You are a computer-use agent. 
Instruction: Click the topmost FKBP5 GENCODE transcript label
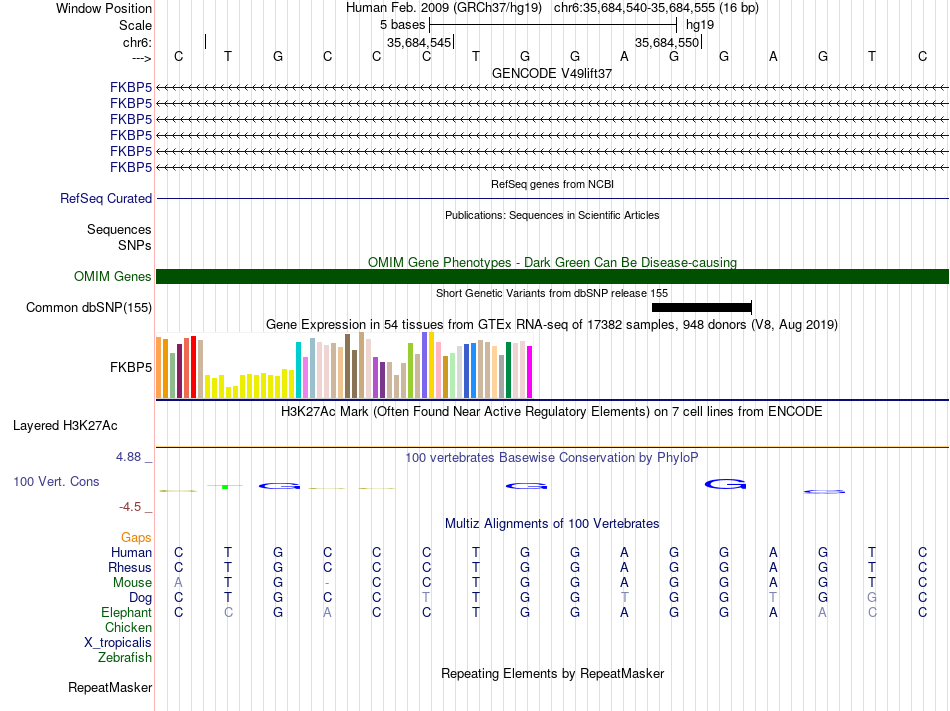click(x=131, y=87)
